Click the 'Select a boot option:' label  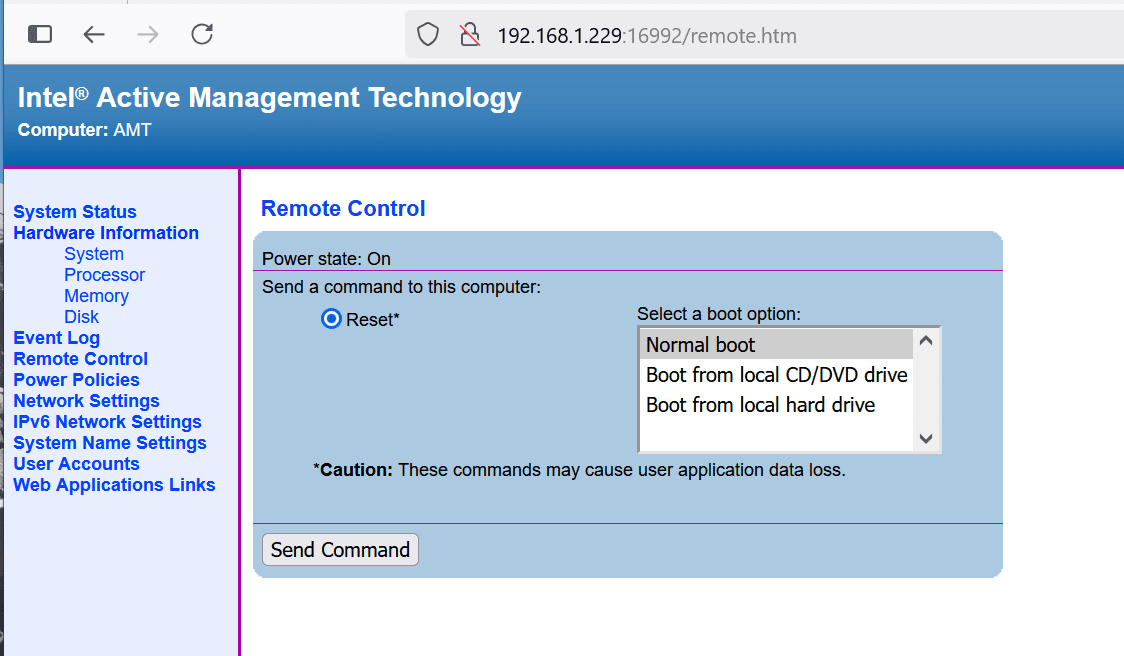tap(719, 314)
